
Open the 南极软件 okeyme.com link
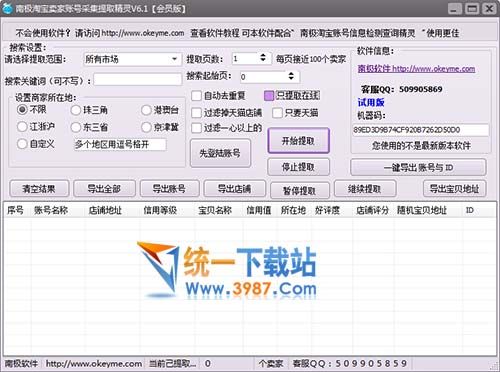[x=416, y=69]
